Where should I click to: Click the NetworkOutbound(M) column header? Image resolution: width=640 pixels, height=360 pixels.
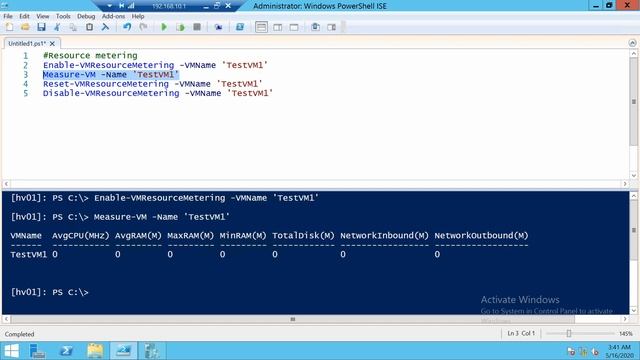[481, 236]
